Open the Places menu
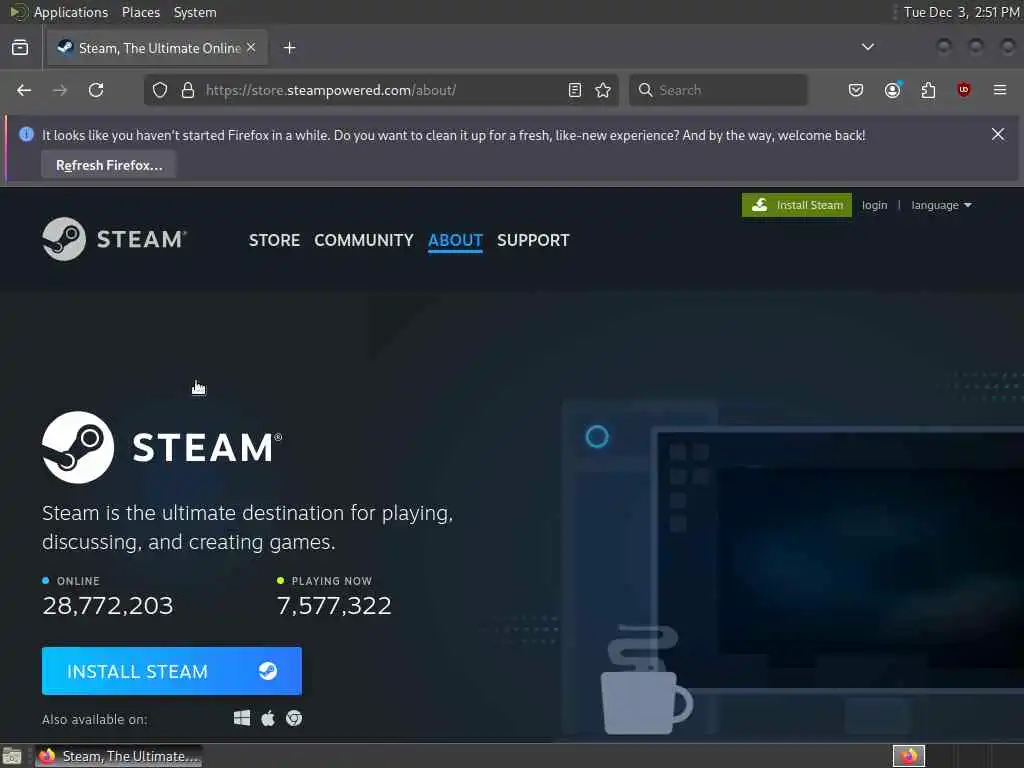 coord(141,12)
